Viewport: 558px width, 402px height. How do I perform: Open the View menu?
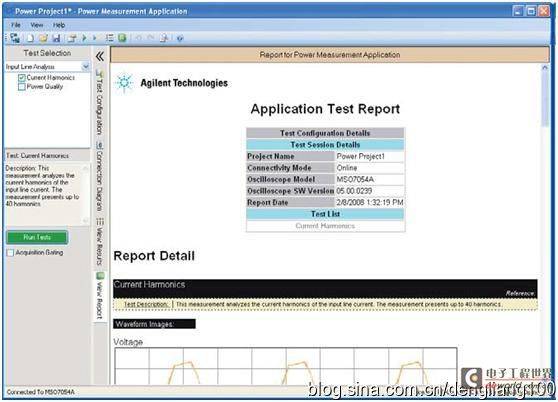36,25
